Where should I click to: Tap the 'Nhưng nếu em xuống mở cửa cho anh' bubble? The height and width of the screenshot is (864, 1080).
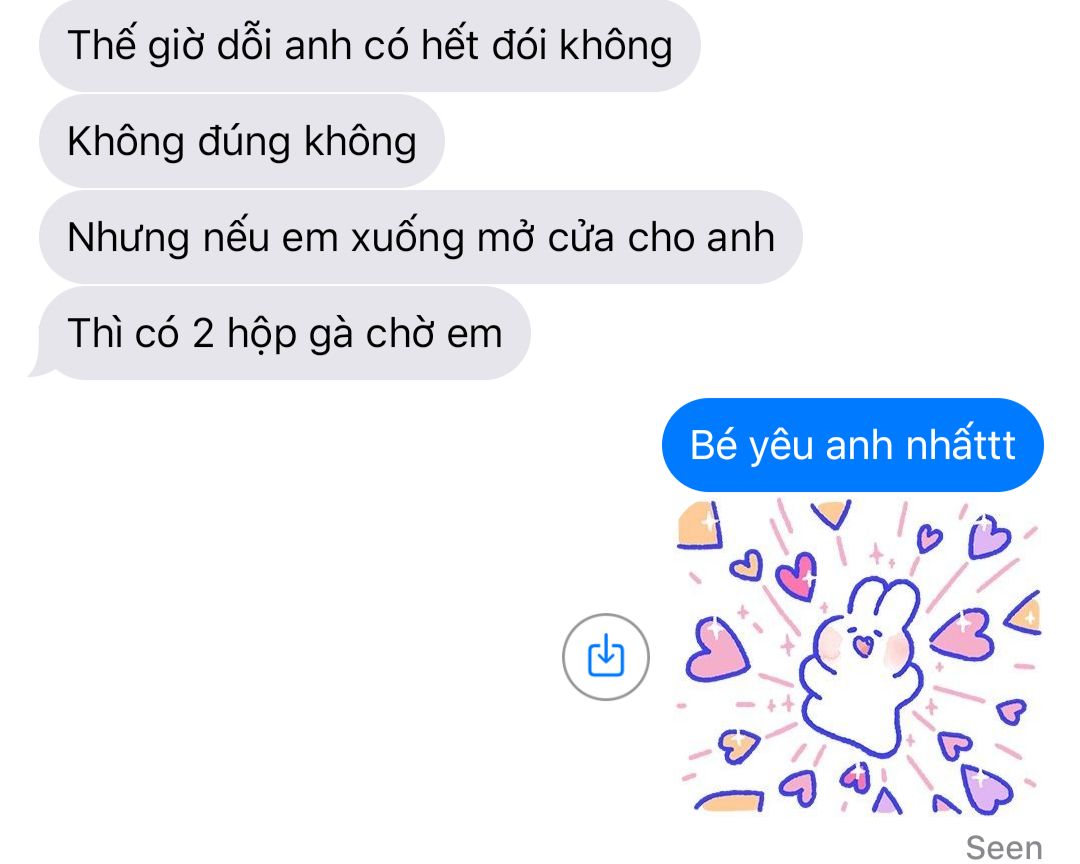pyautogui.click(x=421, y=237)
